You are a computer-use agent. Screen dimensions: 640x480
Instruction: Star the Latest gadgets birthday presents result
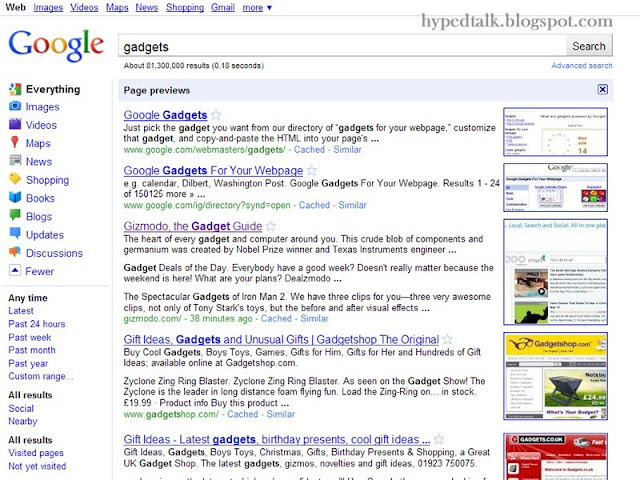click(438, 439)
